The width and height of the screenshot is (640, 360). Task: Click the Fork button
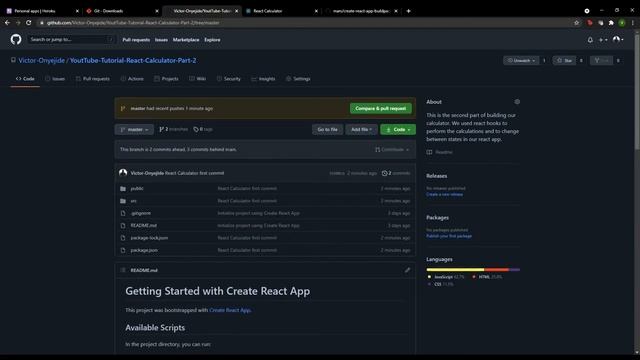[601, 60]
